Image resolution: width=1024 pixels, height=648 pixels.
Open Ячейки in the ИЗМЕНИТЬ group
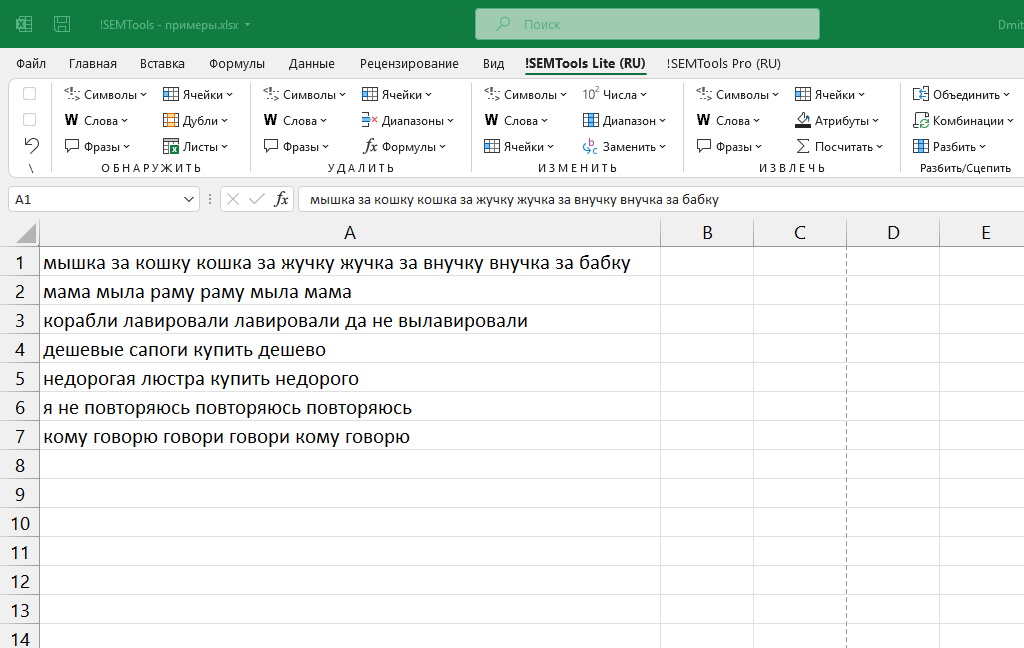(519, 147)
